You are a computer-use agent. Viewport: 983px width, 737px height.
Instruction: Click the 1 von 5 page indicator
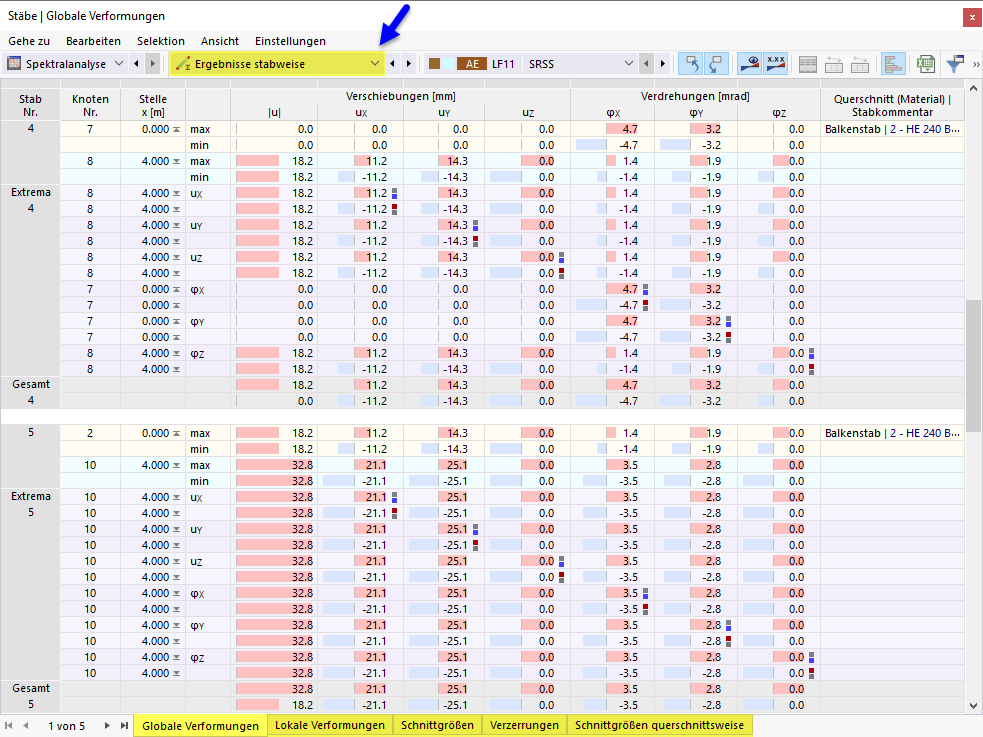click(66, 726)
